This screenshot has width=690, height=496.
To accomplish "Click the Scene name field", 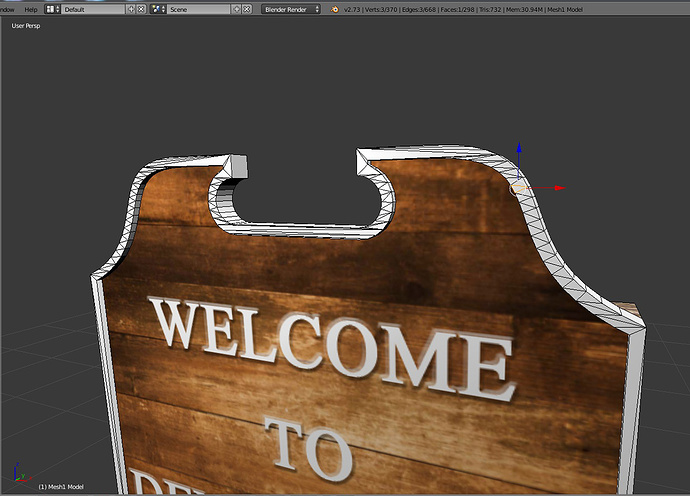I will point(199,9).
